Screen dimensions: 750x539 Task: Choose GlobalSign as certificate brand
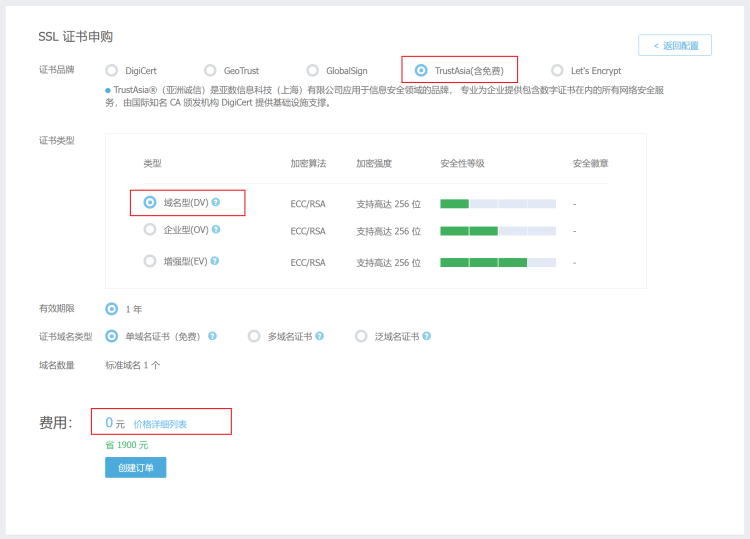coord(312,70)
